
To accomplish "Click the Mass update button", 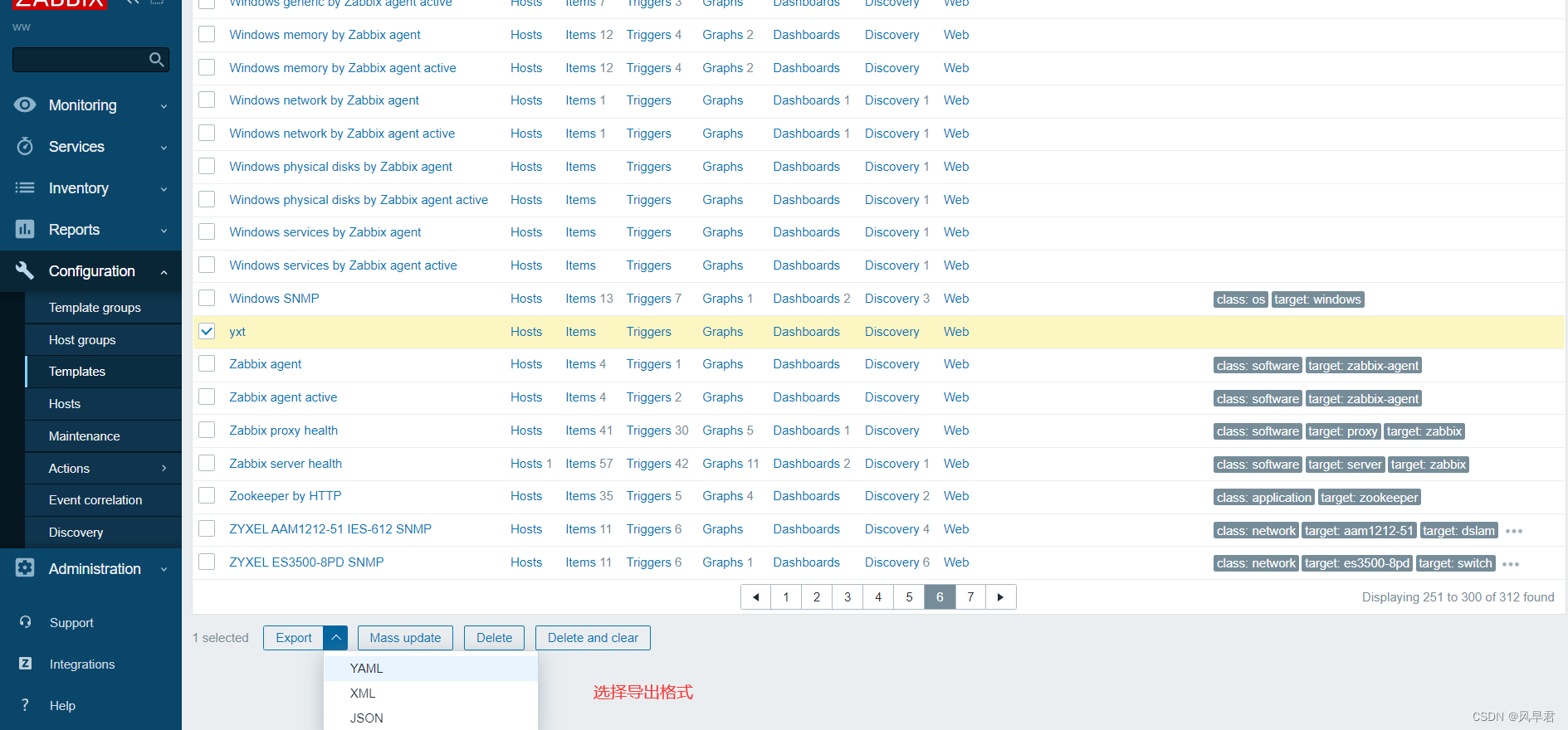I will 405,638.
